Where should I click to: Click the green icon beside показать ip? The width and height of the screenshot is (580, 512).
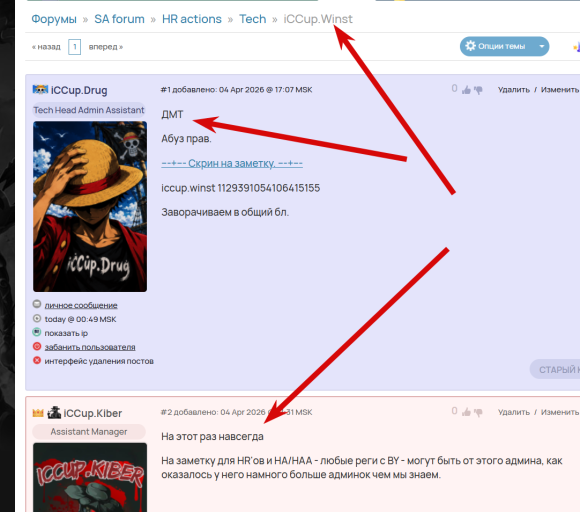(x=37, y=332)
